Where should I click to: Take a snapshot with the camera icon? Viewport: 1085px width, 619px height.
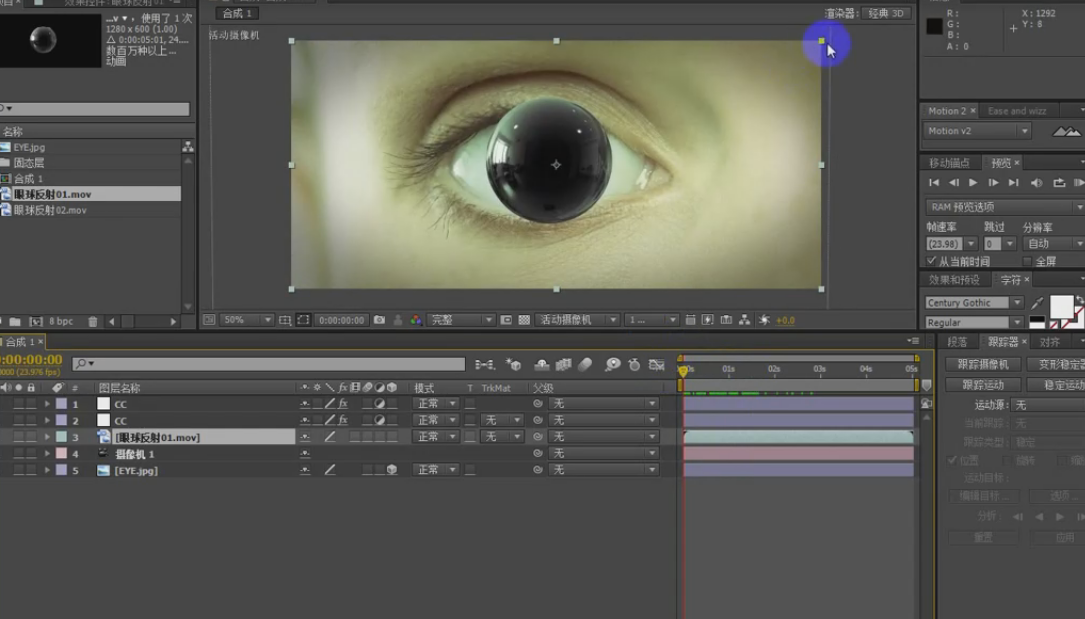(379, 320)
